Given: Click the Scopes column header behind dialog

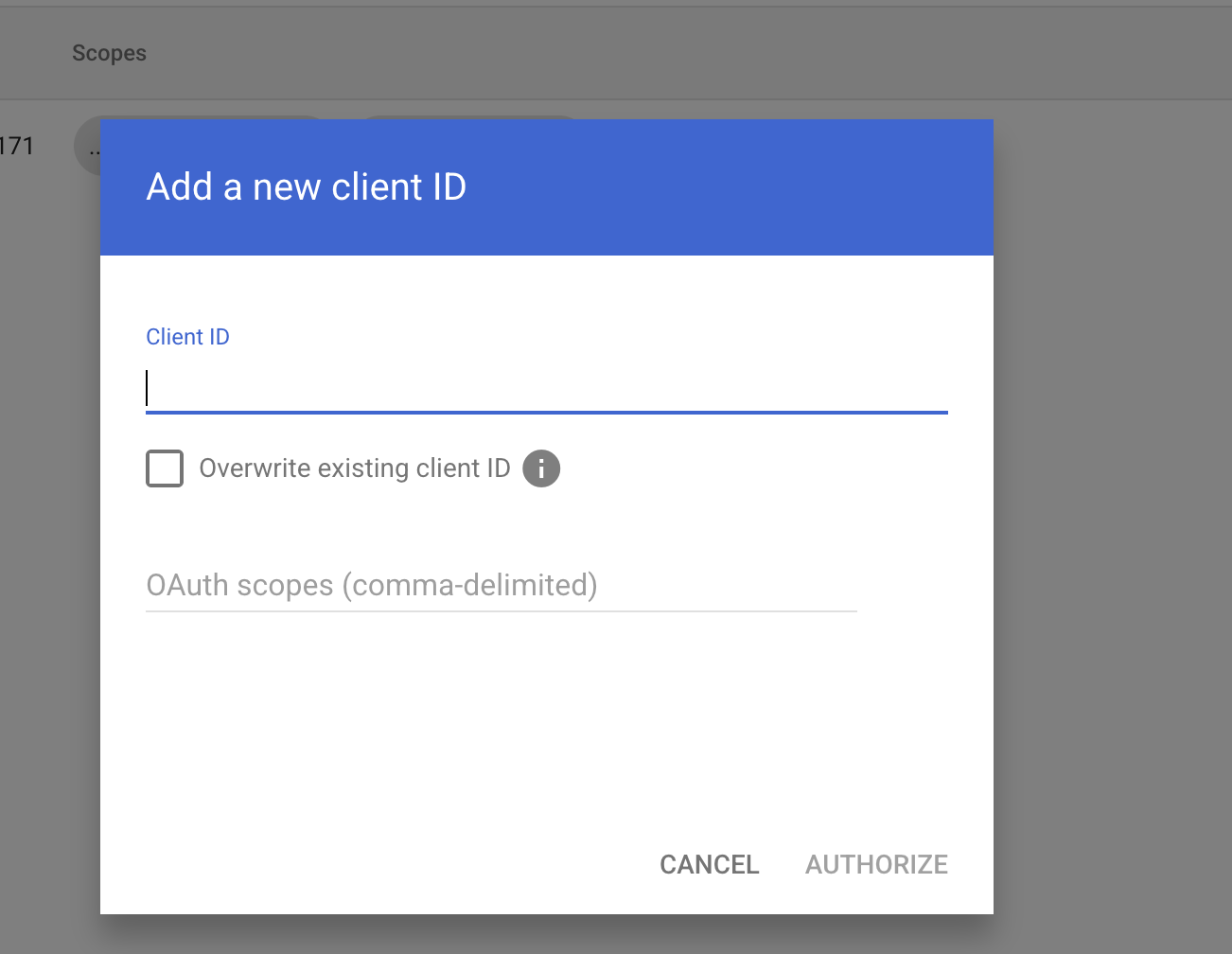Looking at the screenshot, I should [110, 53].
